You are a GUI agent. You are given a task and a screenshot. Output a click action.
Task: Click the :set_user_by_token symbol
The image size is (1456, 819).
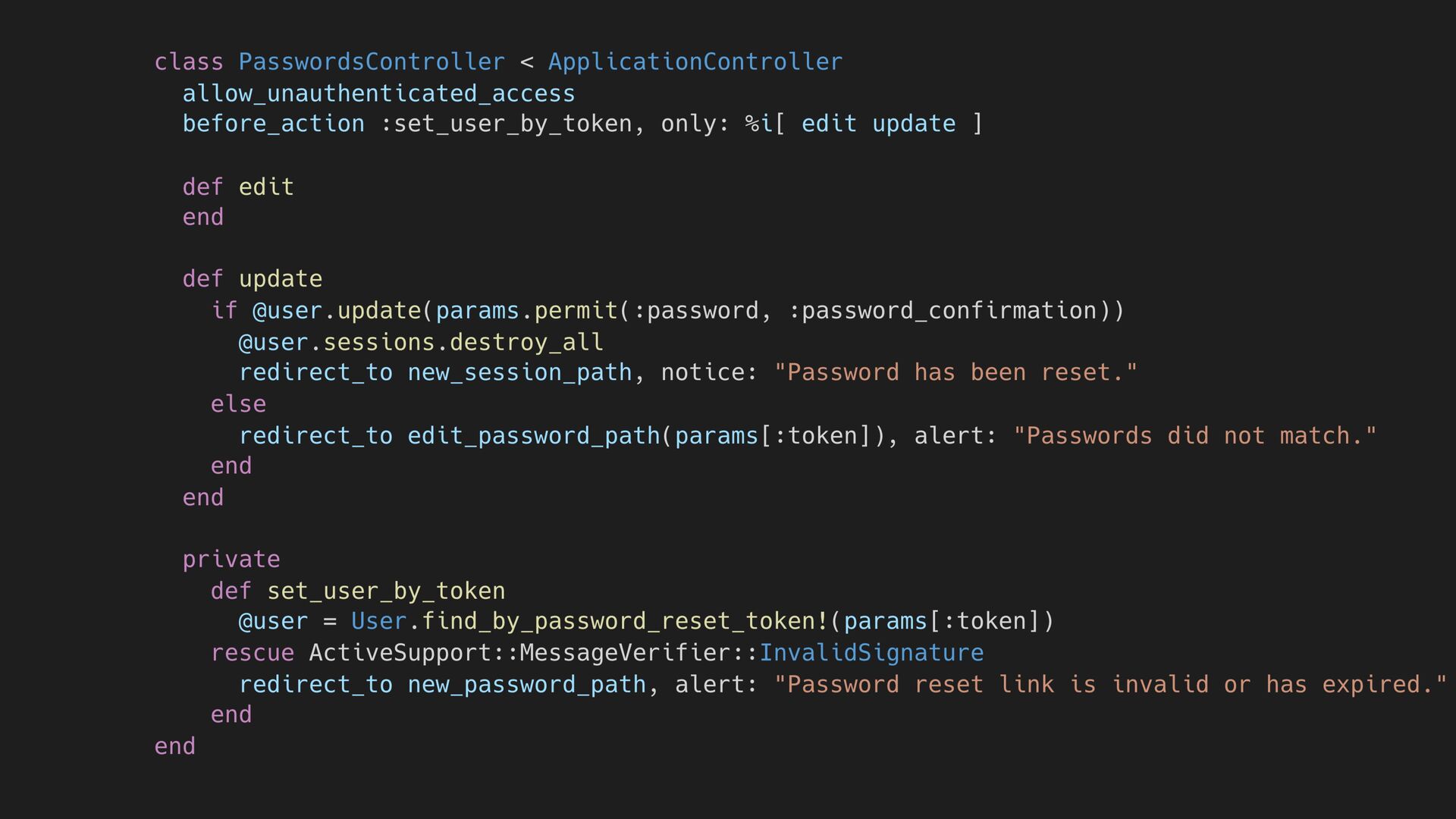[506, 124]
